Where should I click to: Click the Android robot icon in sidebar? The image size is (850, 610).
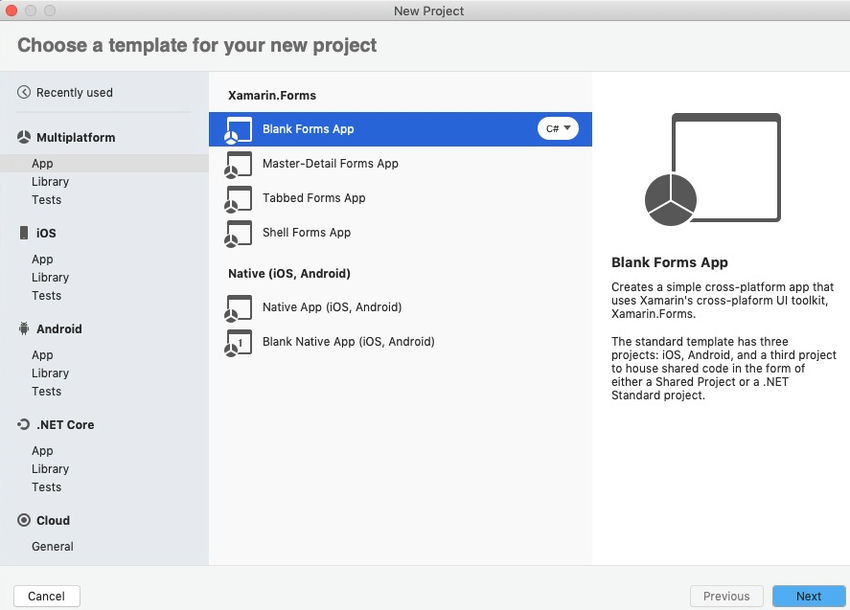[24, 329]
